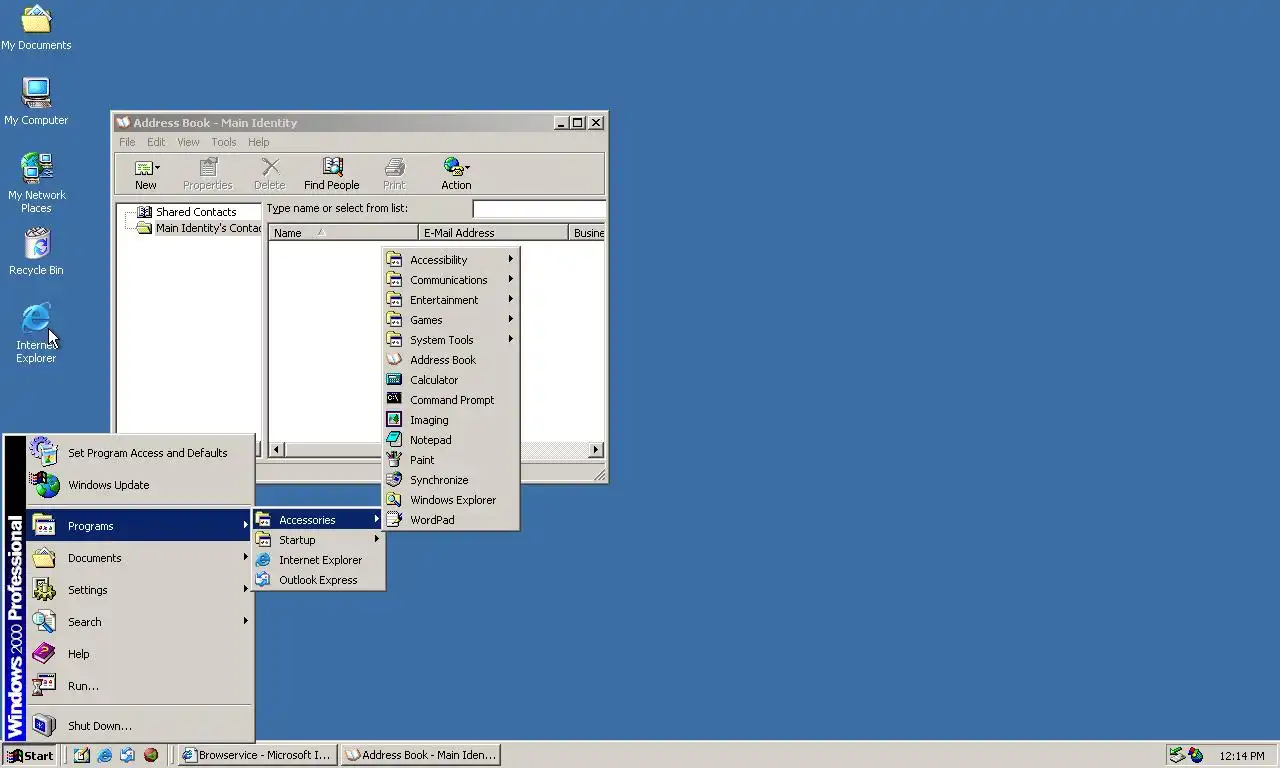Viewport: 1280px width, 768px height.
Task: Select Programs in Start menu
Action: [x=140, y=526]
